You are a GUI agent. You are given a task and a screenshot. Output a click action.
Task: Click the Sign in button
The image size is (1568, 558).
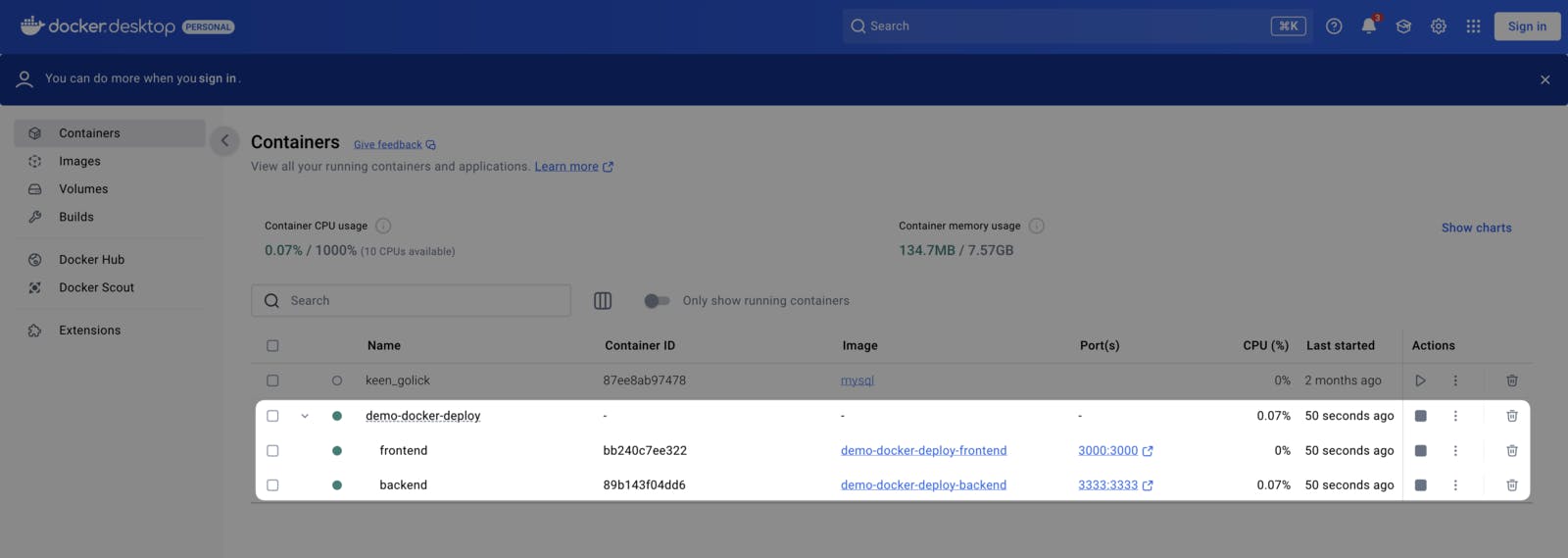1527,26
